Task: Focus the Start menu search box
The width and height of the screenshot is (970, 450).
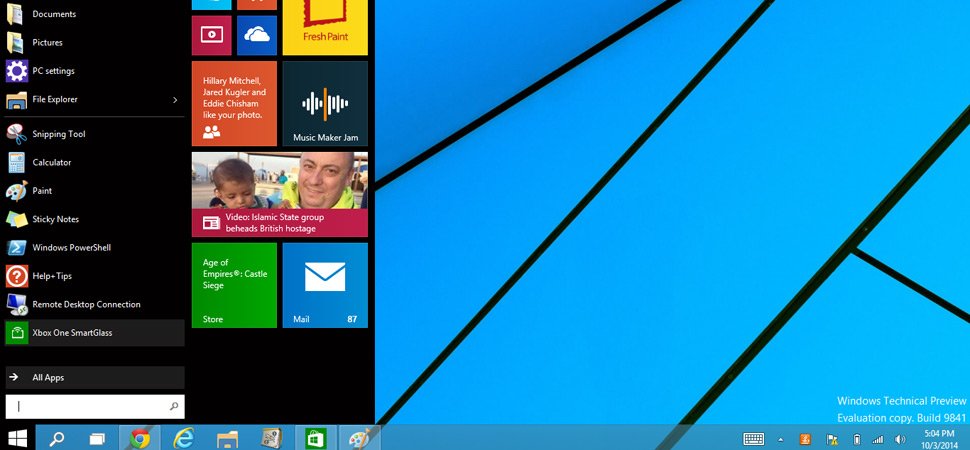Action: pos(95,407)
